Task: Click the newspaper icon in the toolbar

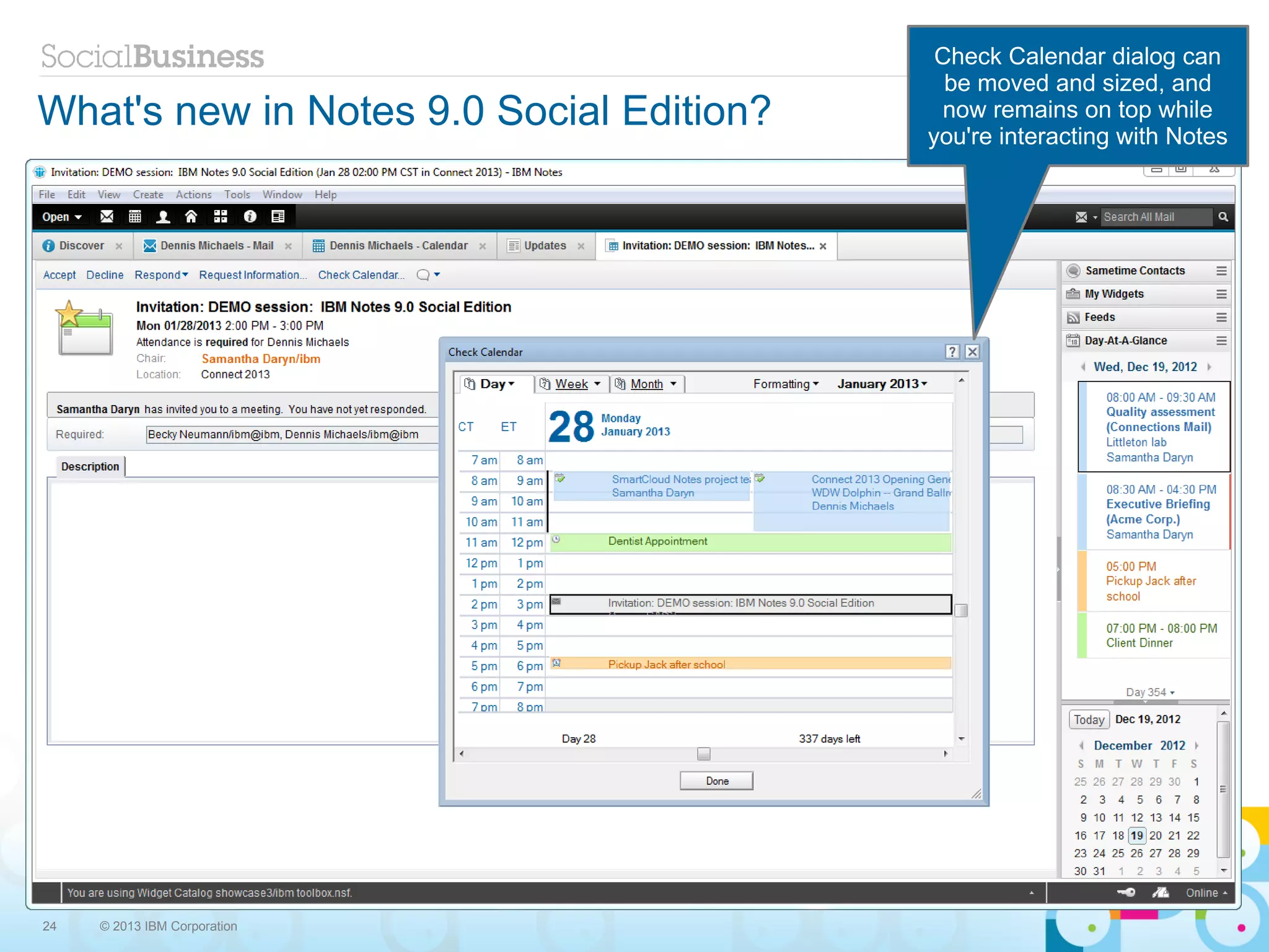Action: click(x=278, y=217)
